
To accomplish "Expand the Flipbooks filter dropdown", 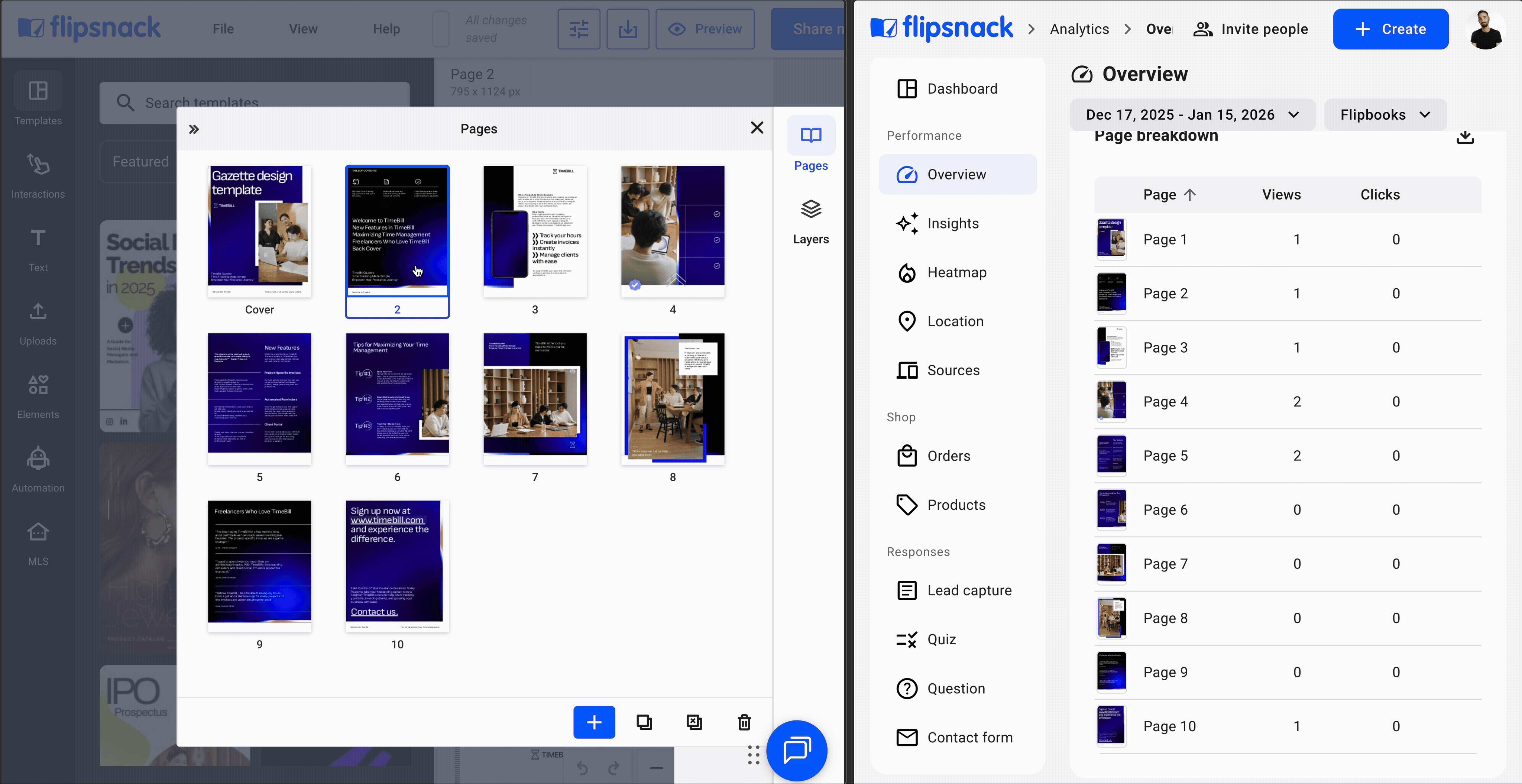I will click(1385, 114).
